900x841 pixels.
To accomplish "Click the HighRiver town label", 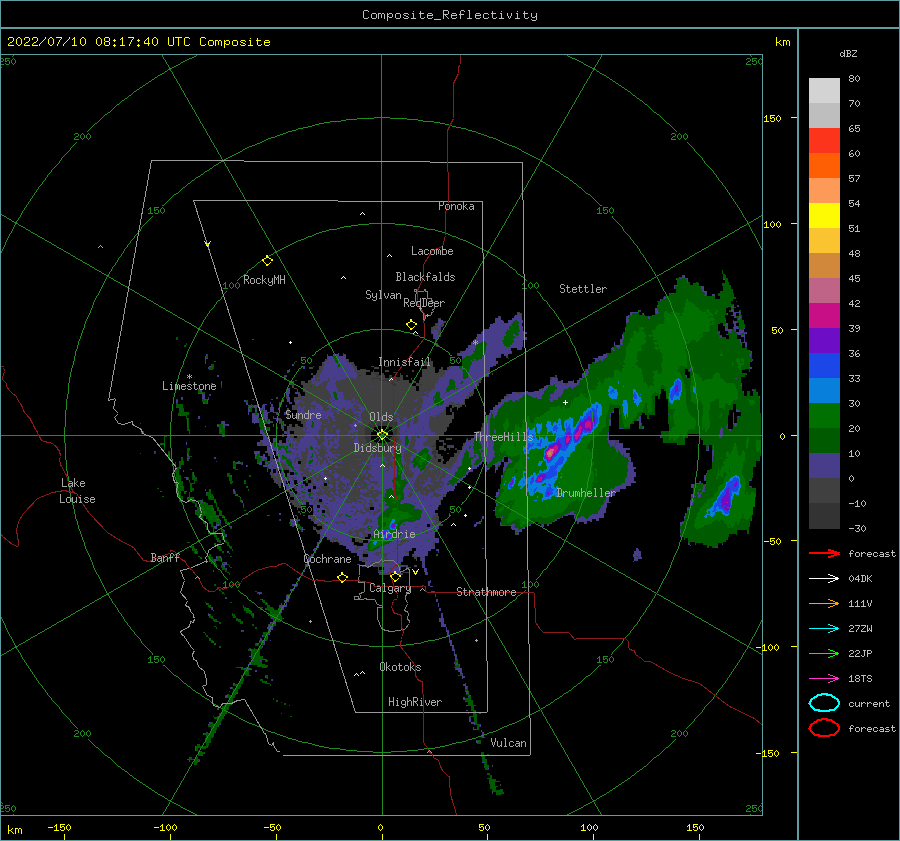I will [x=415, y=702].
